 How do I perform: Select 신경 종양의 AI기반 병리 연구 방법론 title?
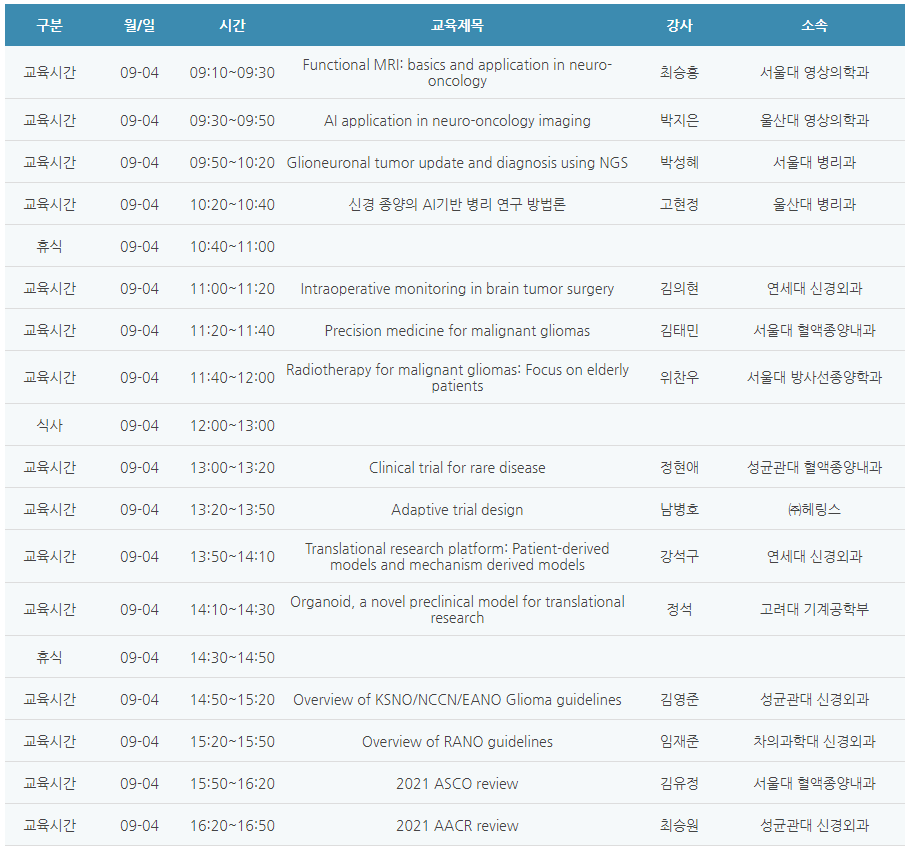click(x=457, y=204)
